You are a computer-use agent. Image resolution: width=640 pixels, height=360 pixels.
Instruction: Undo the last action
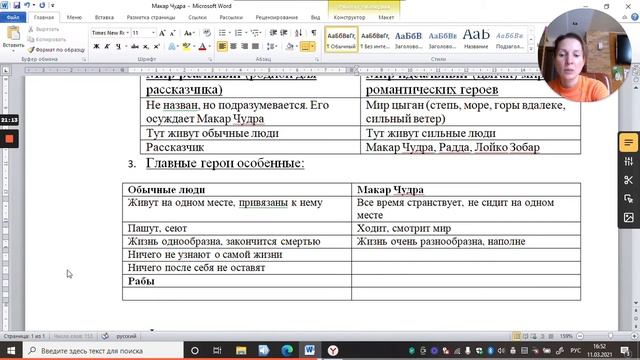click(x=27, y=5)
